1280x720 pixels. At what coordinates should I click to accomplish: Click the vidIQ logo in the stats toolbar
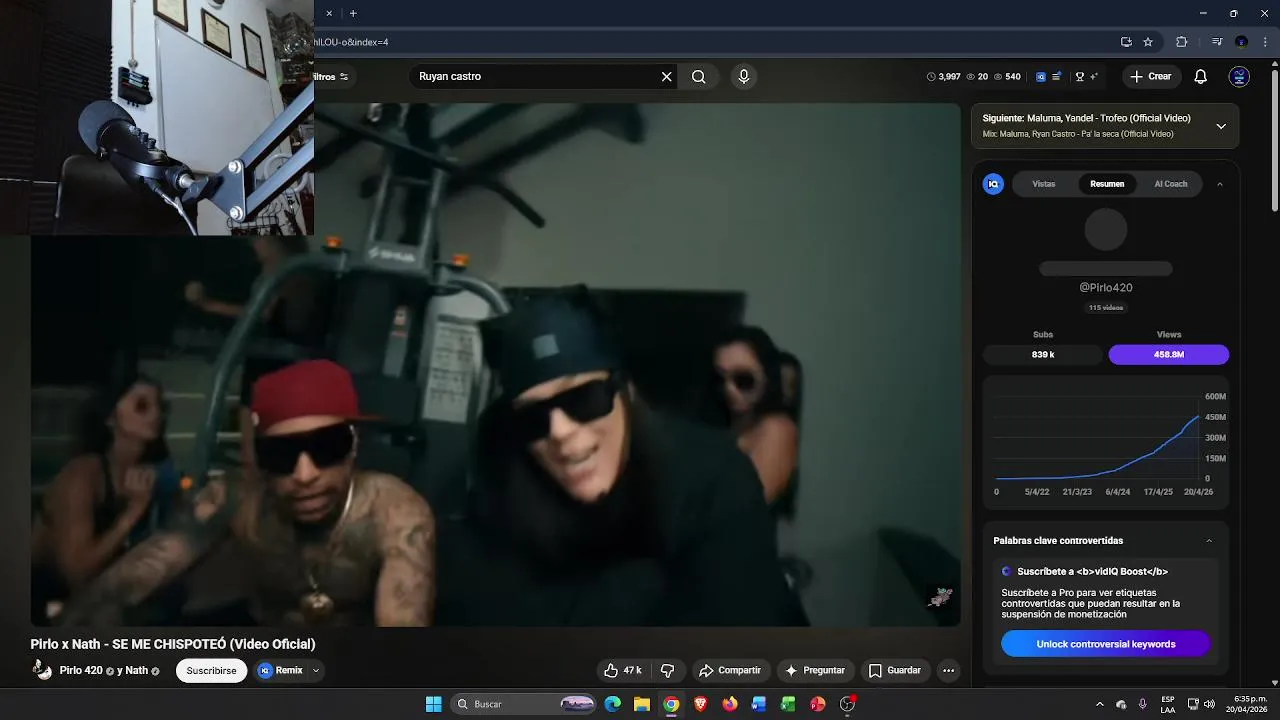click(1041, 77)
